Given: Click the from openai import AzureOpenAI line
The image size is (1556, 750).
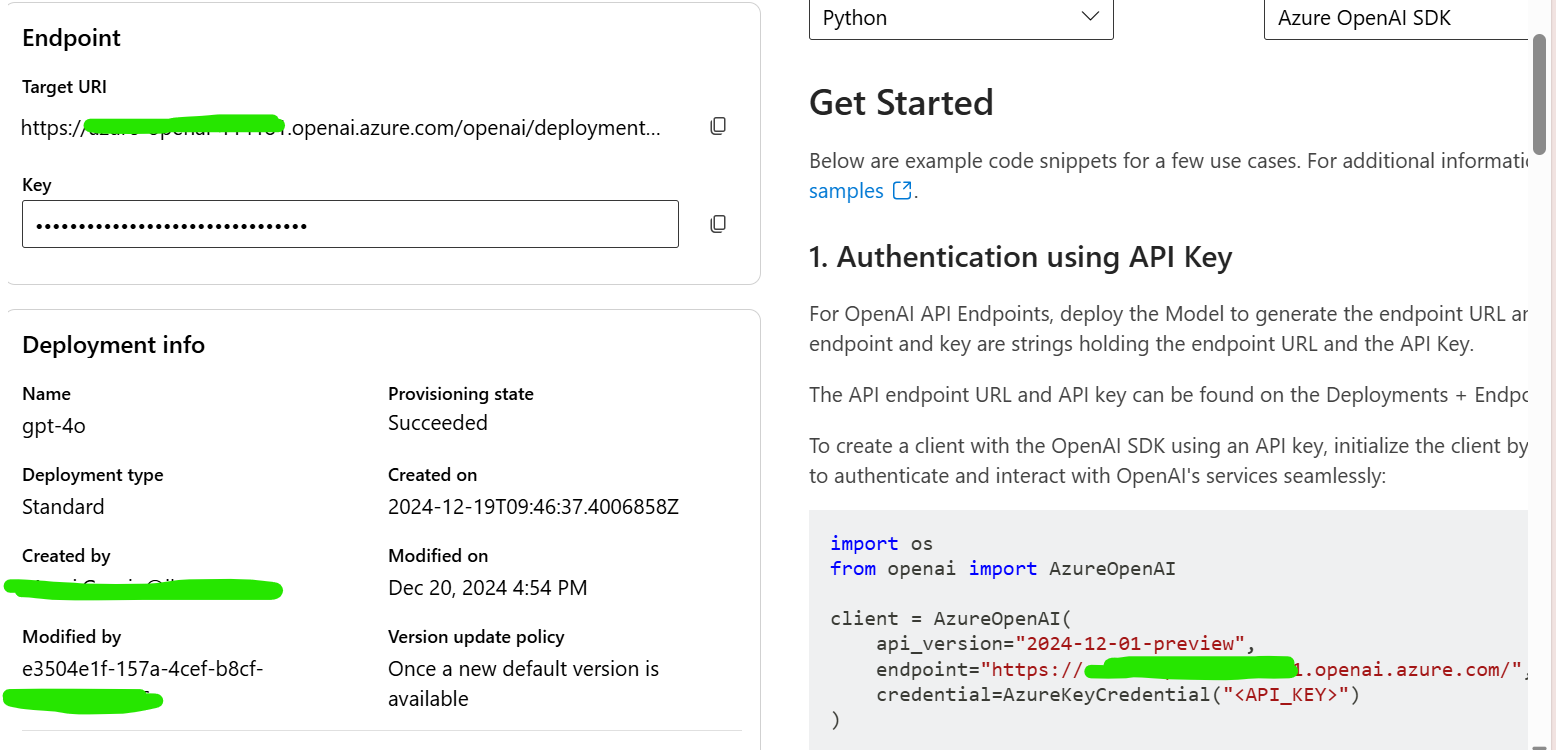Looking at the screenshot, I should click(x=1003, y=569).
